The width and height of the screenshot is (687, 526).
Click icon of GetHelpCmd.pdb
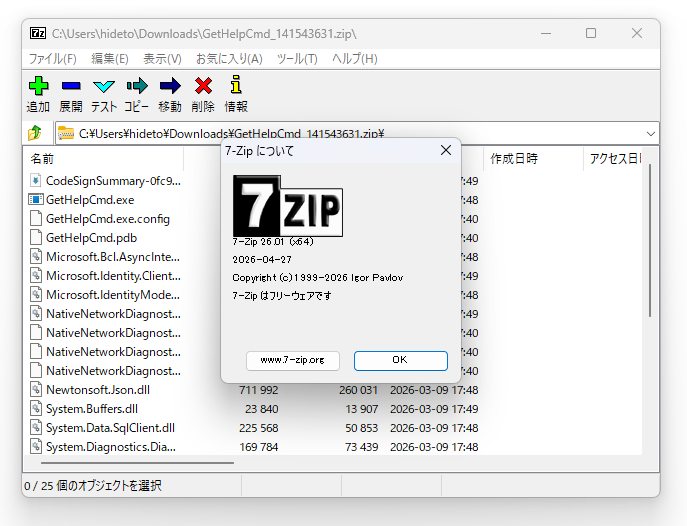(36, 237)
